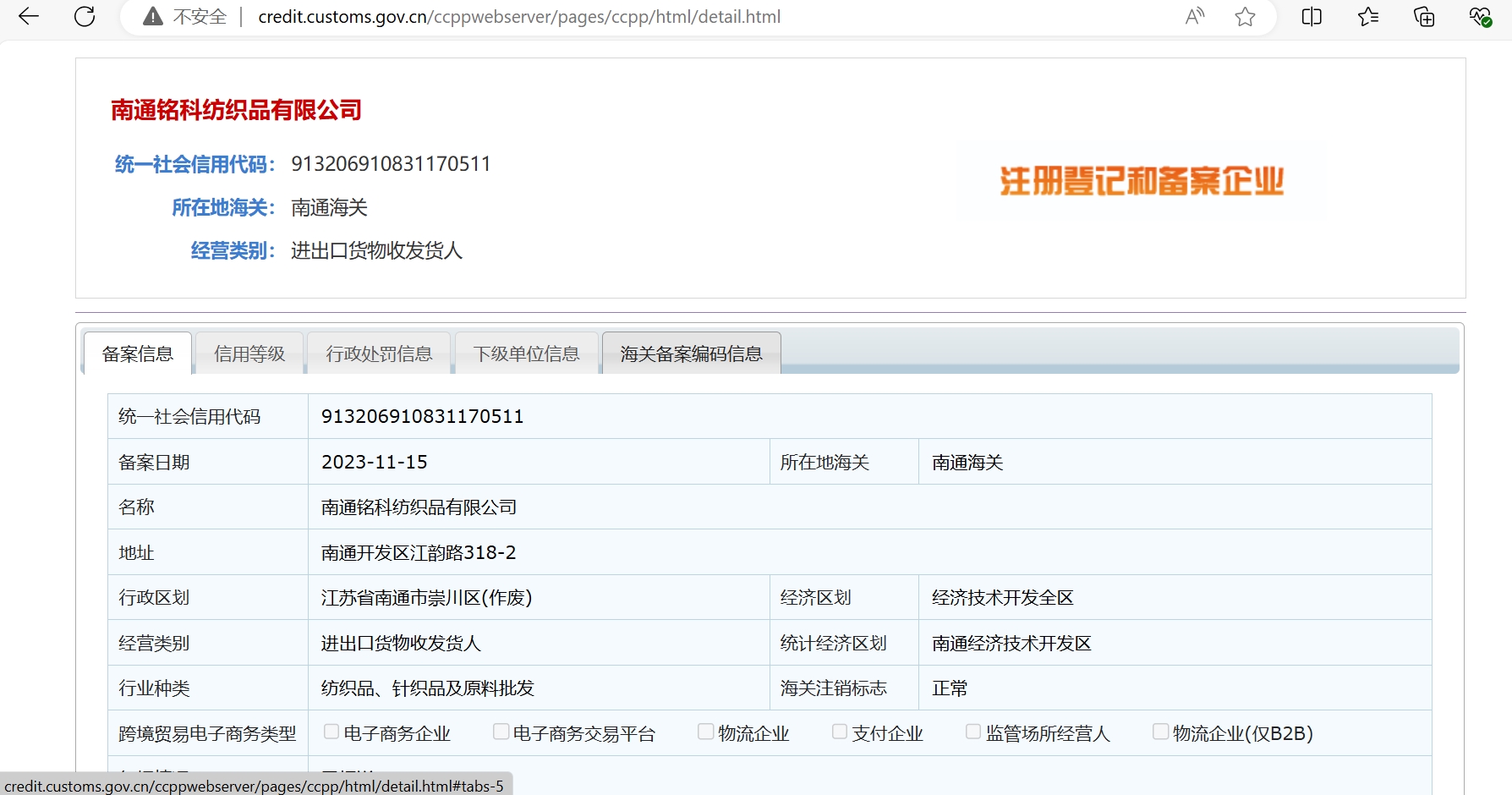The image size is (1512, 795).
Task: Select 进出口货物收发货人 in the table
Action: point(401,644)
